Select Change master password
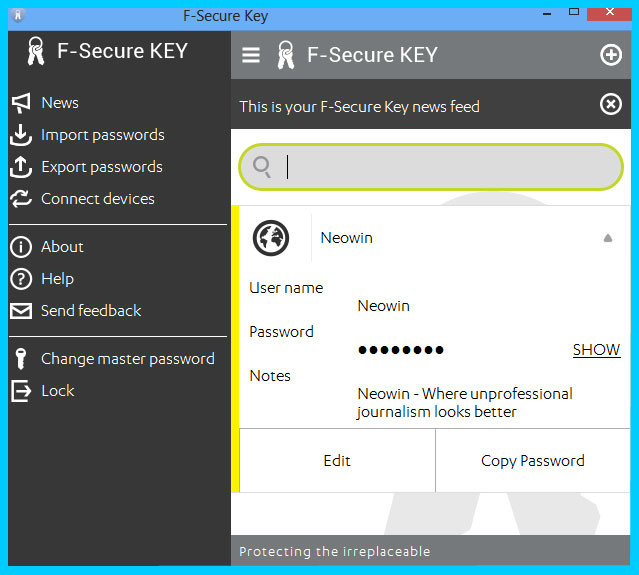The width and height of the screenshot is (639, 575). click(128, 359)
